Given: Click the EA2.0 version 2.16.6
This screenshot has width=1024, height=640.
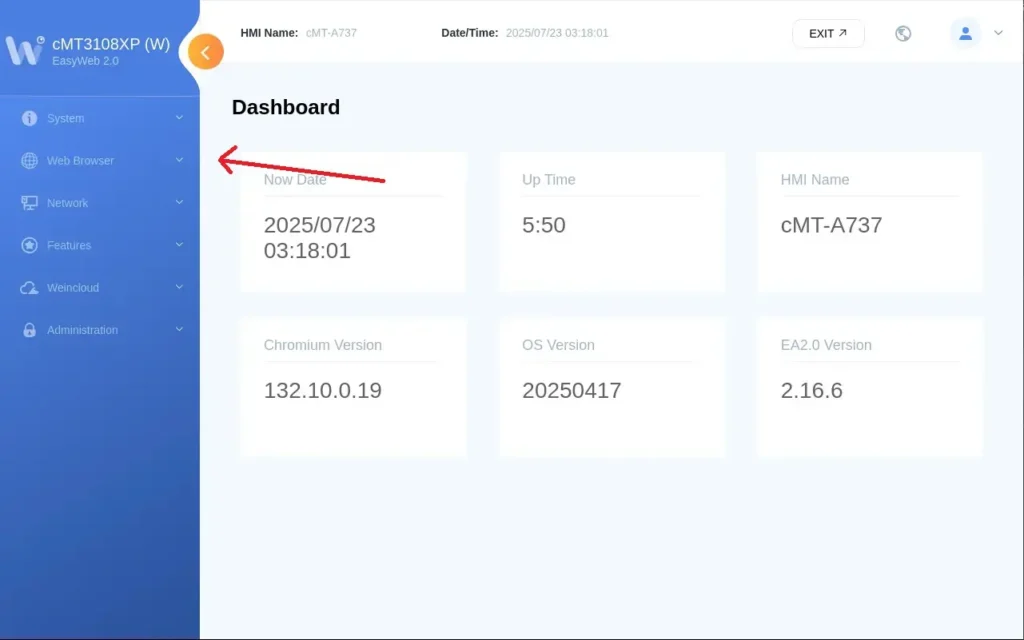Looking at the screenshot, I should pyautogui.click(x=812, y=391).
